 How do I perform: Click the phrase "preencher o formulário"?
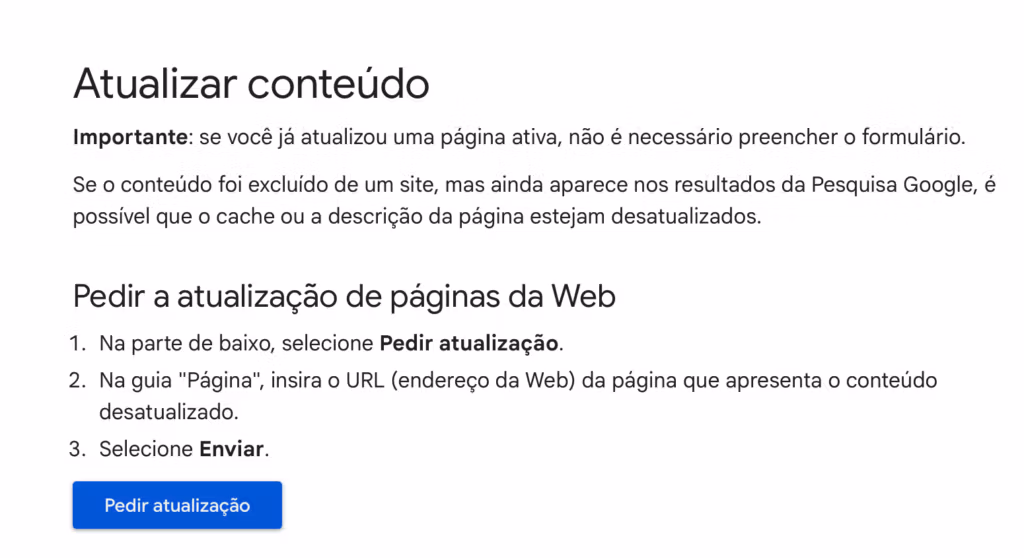coord(869,137)
